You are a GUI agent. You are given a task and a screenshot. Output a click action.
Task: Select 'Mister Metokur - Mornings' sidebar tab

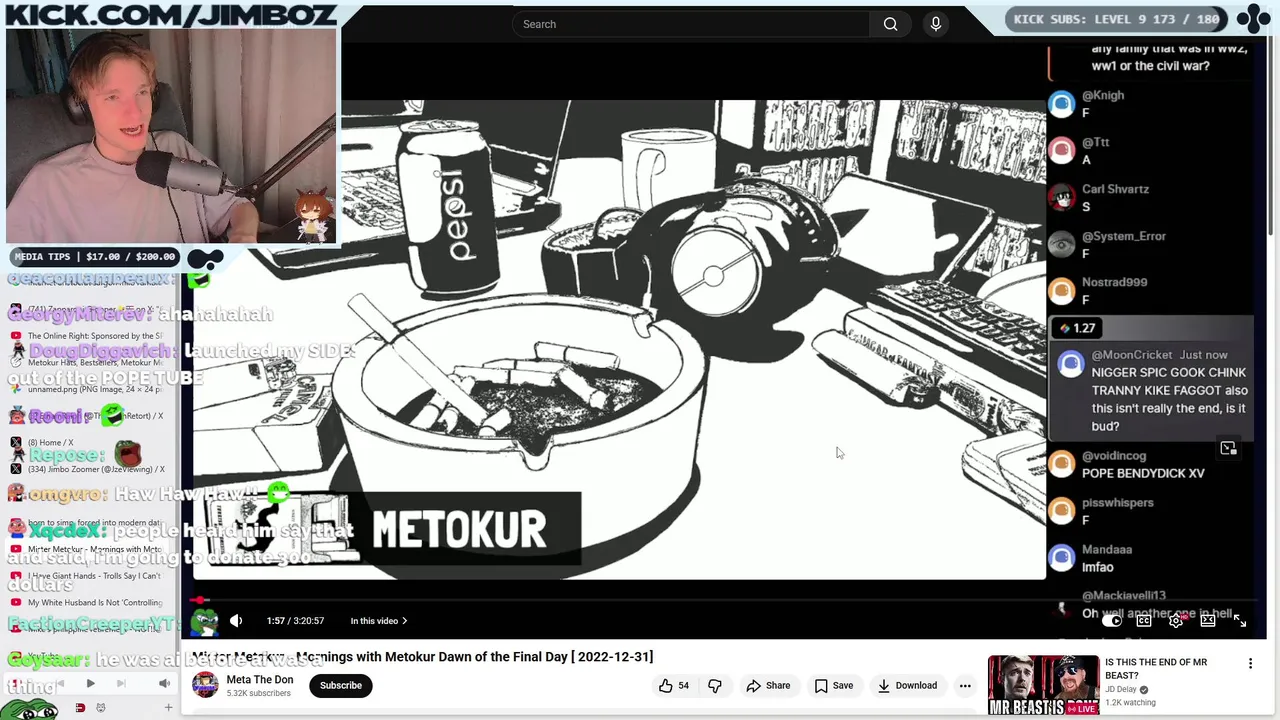point(88,549)
